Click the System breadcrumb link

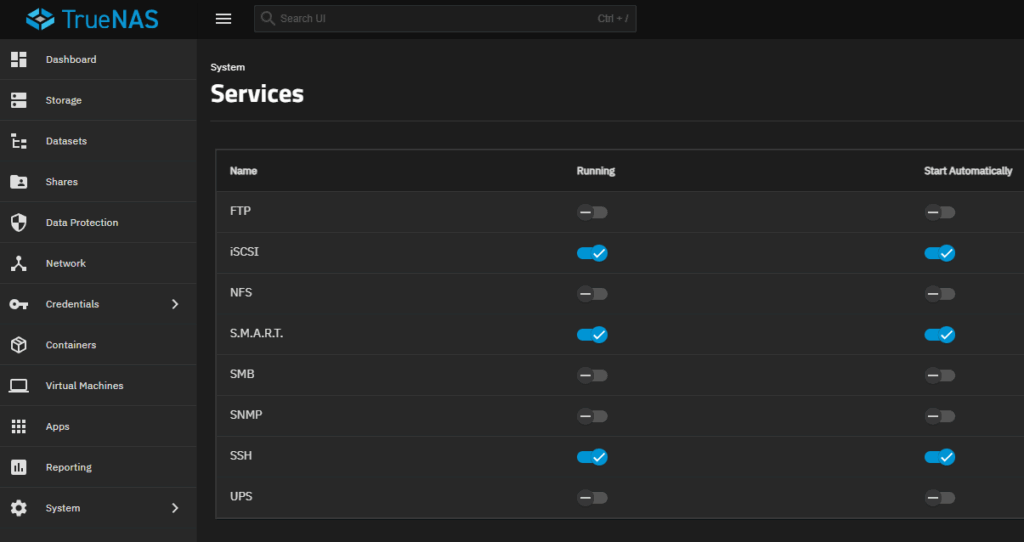tap(227, 67)
